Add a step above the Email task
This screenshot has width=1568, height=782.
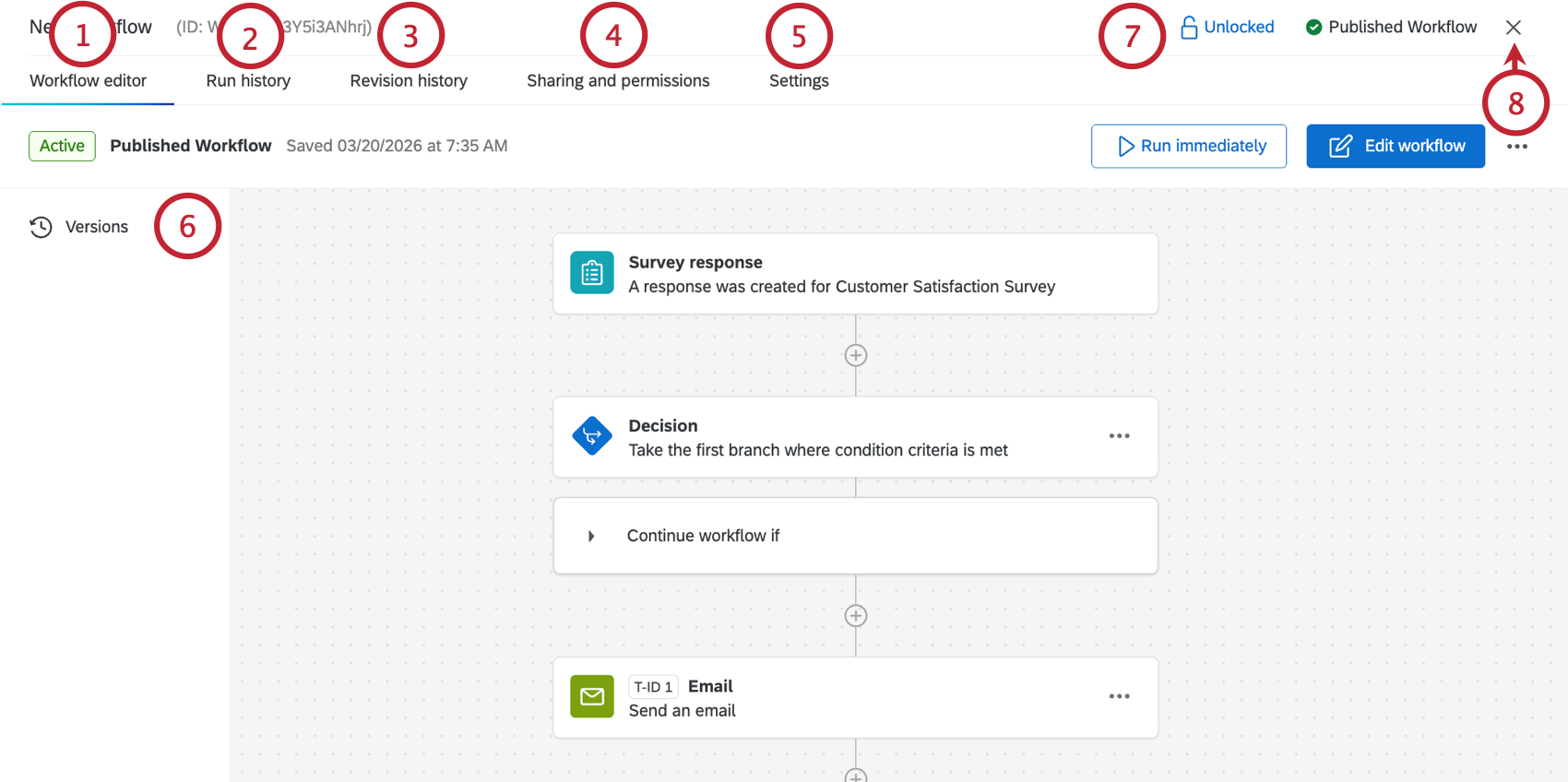point(856,616)
